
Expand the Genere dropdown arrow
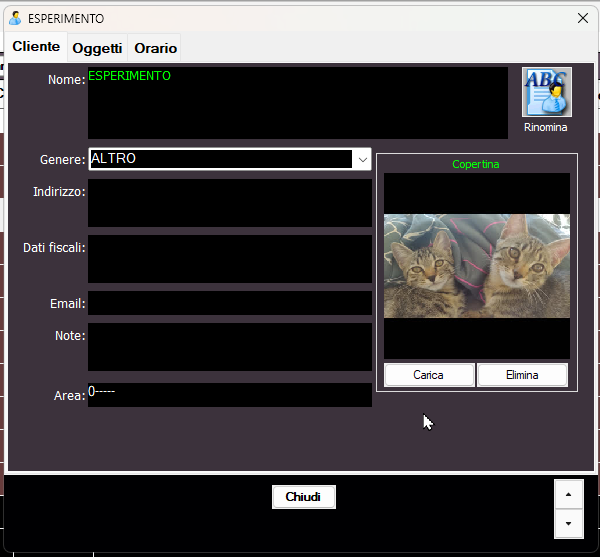click(361, 159)
